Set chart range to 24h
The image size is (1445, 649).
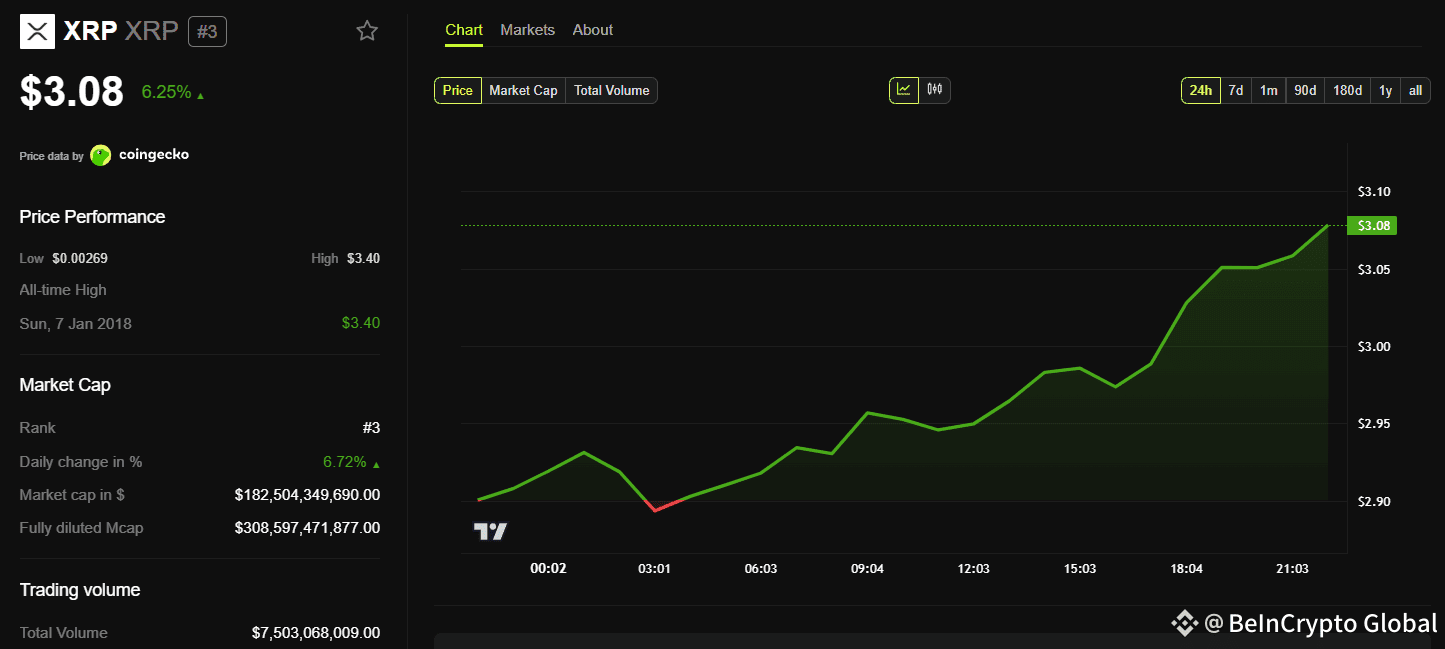(x=1201, y=90)
